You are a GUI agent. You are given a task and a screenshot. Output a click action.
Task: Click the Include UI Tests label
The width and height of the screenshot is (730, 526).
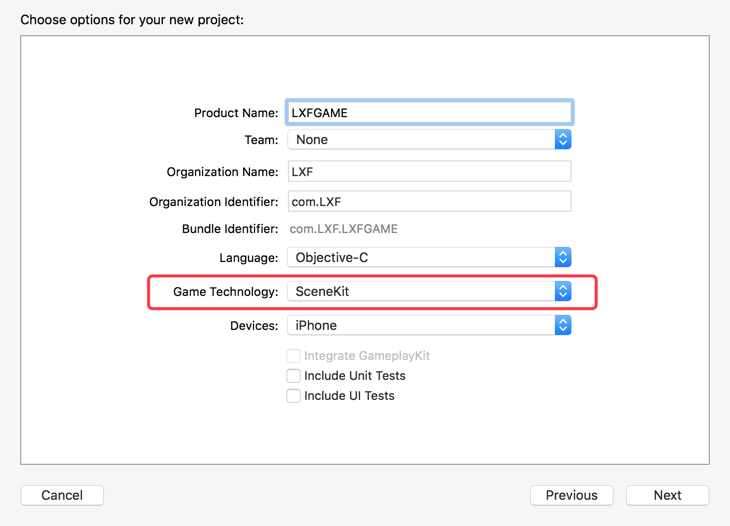point(349,396)
